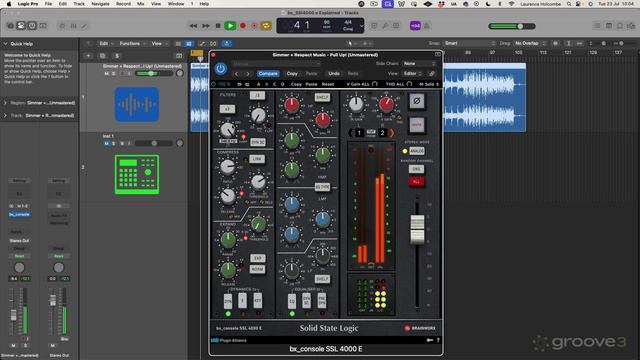
Task: Open the Mixer button in control bar
Action: (x=73, y=26)
